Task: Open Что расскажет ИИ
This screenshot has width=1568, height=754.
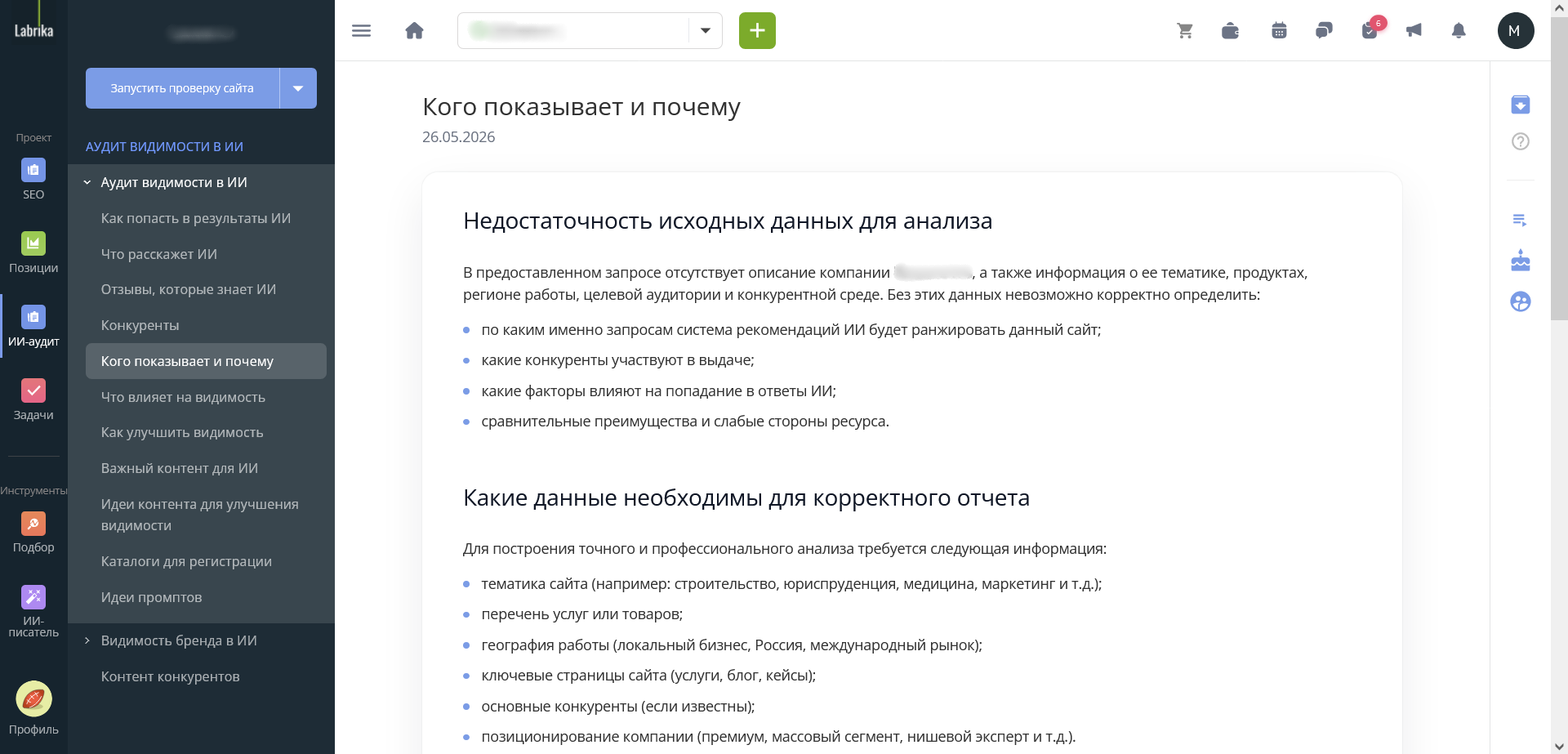Action: pyautogui.click(x=159, y=254)
